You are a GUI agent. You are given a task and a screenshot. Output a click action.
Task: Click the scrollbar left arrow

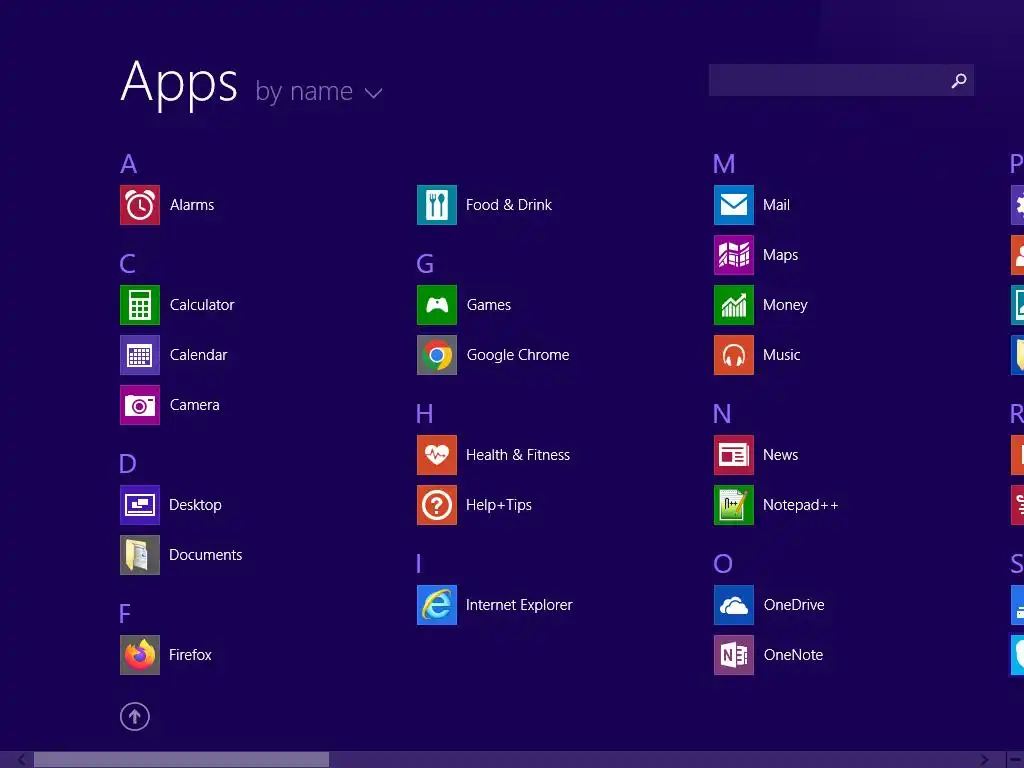click(22, 760)
